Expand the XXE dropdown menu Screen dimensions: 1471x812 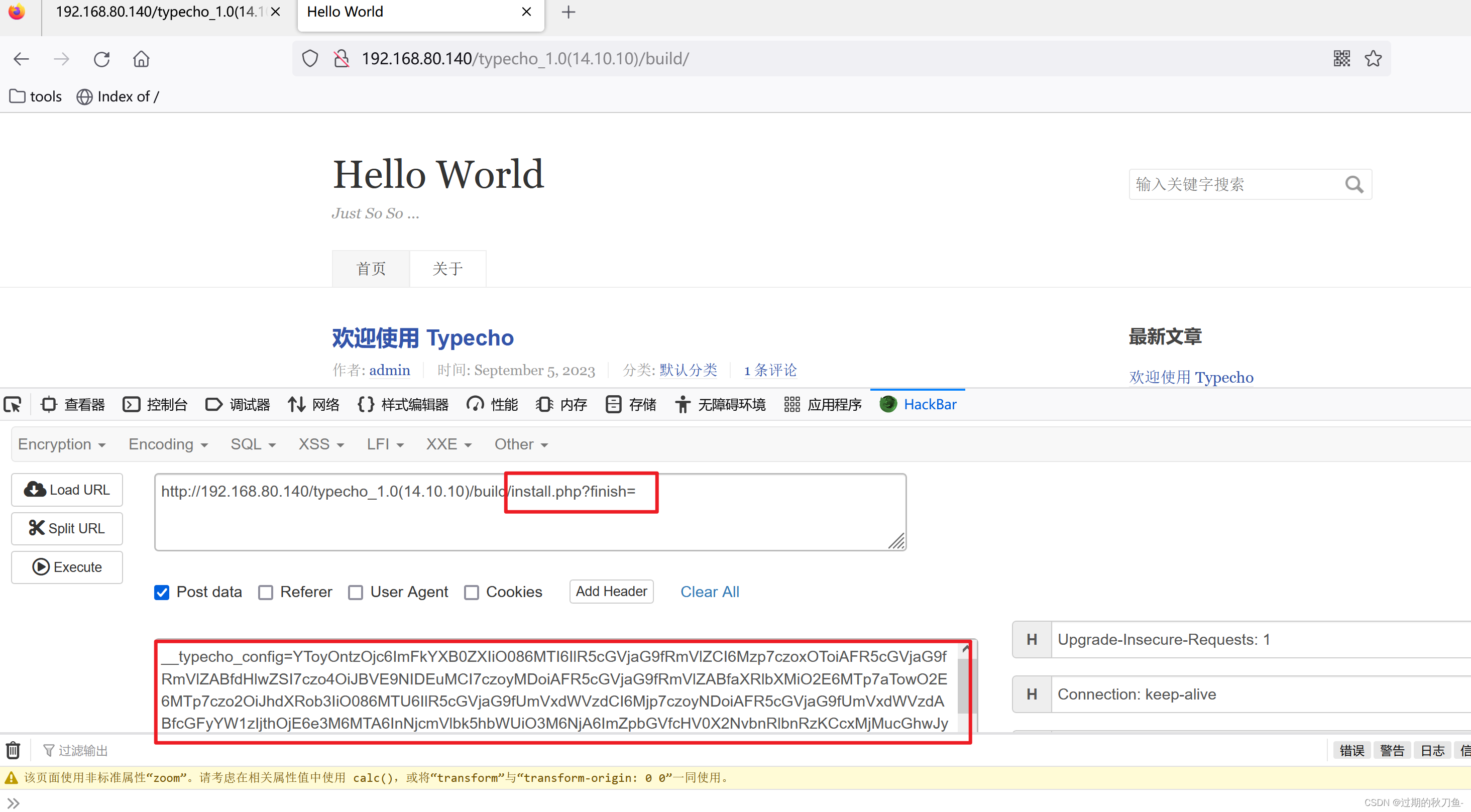coord(449,444)
